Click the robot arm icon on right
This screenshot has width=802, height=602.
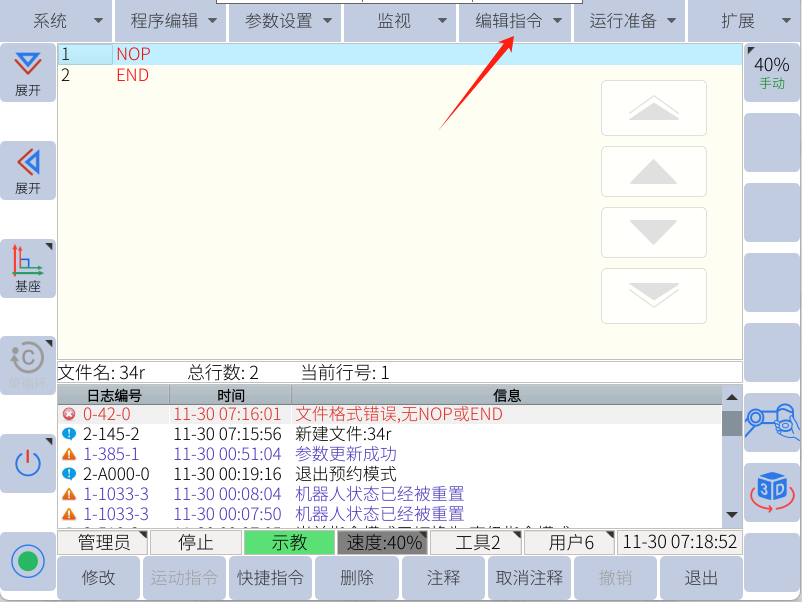pos(772,422)
